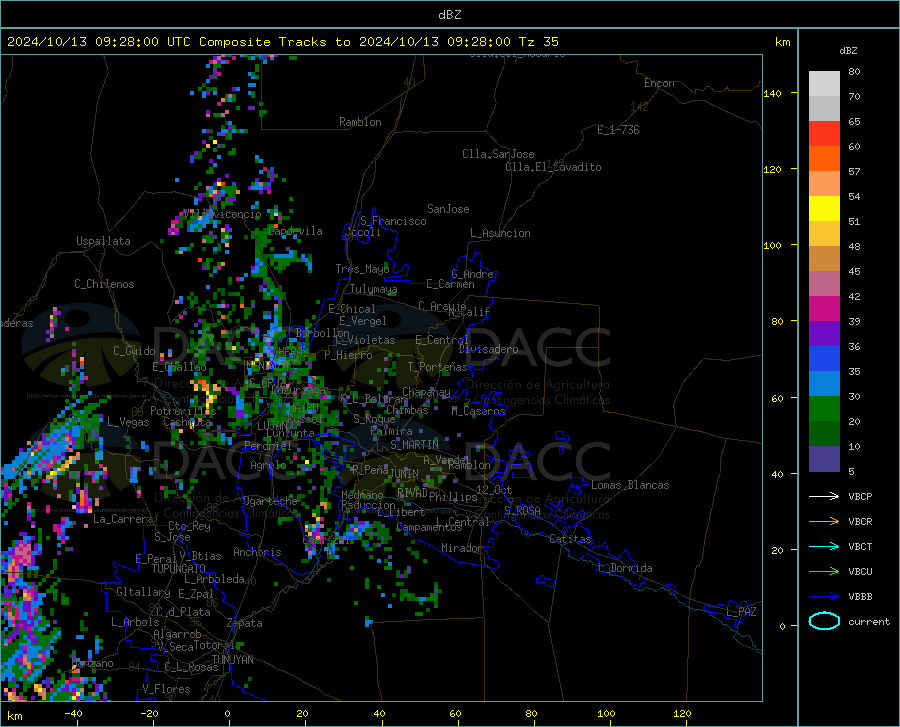Screen dimensions: 900x727
Task: Click the Mirador place label
Action: click(462, 548)
